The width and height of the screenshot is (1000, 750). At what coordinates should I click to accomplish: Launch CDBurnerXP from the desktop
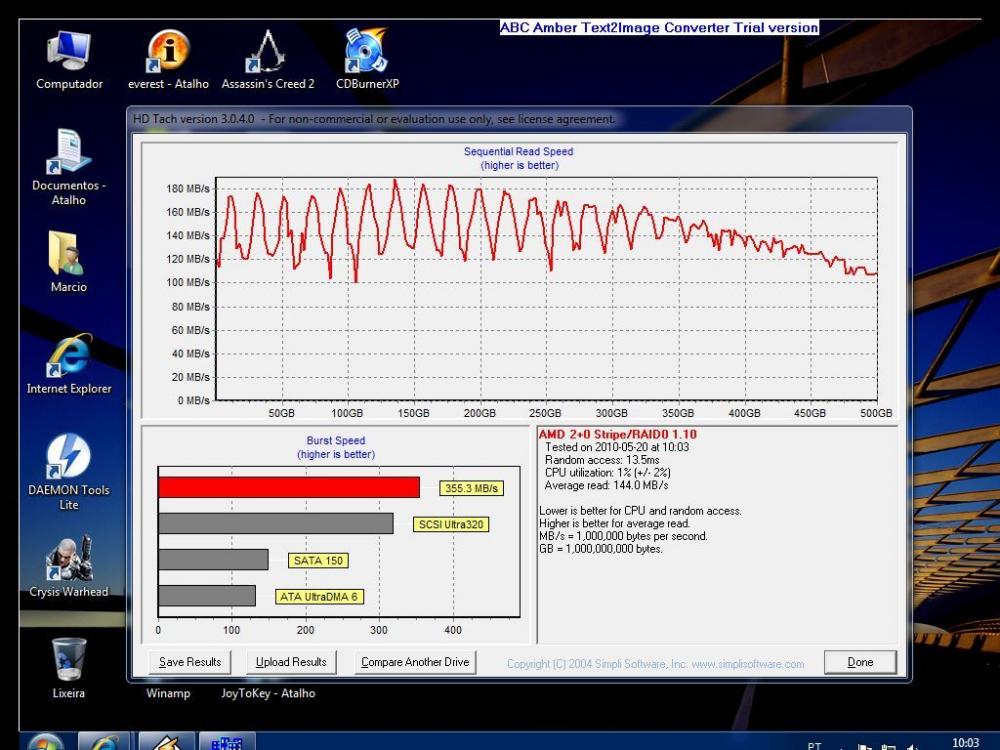367,52
